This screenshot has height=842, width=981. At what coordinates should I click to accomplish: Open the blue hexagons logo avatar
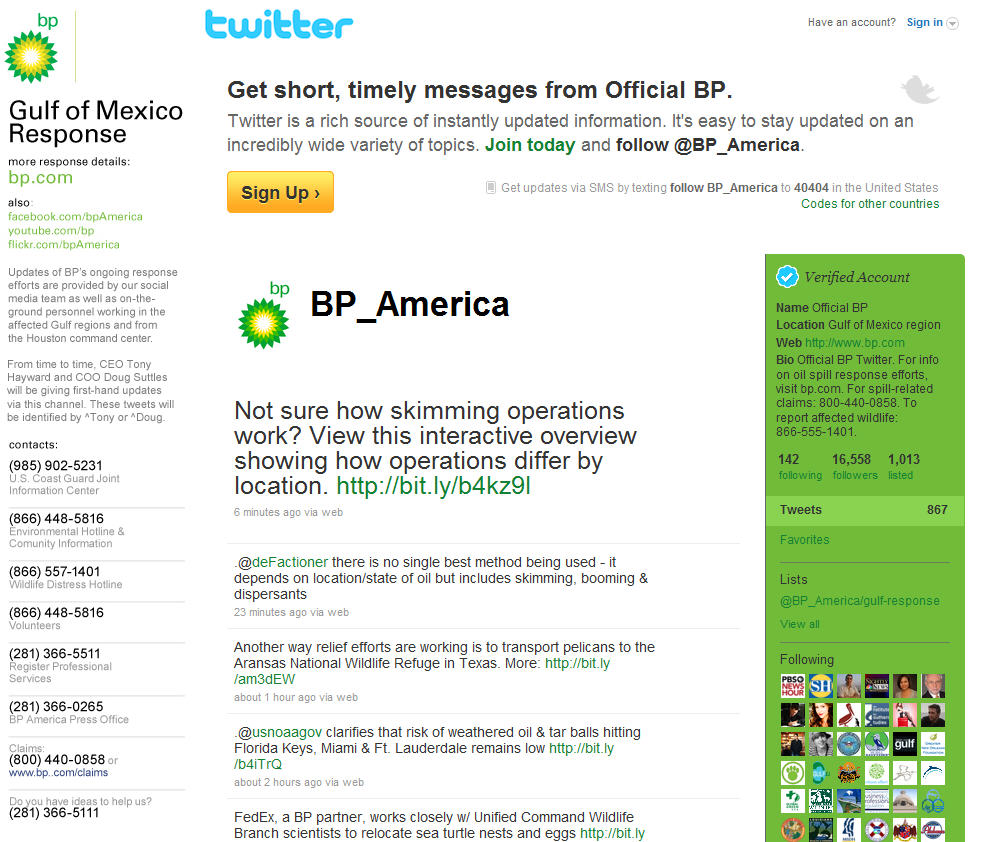933,801
